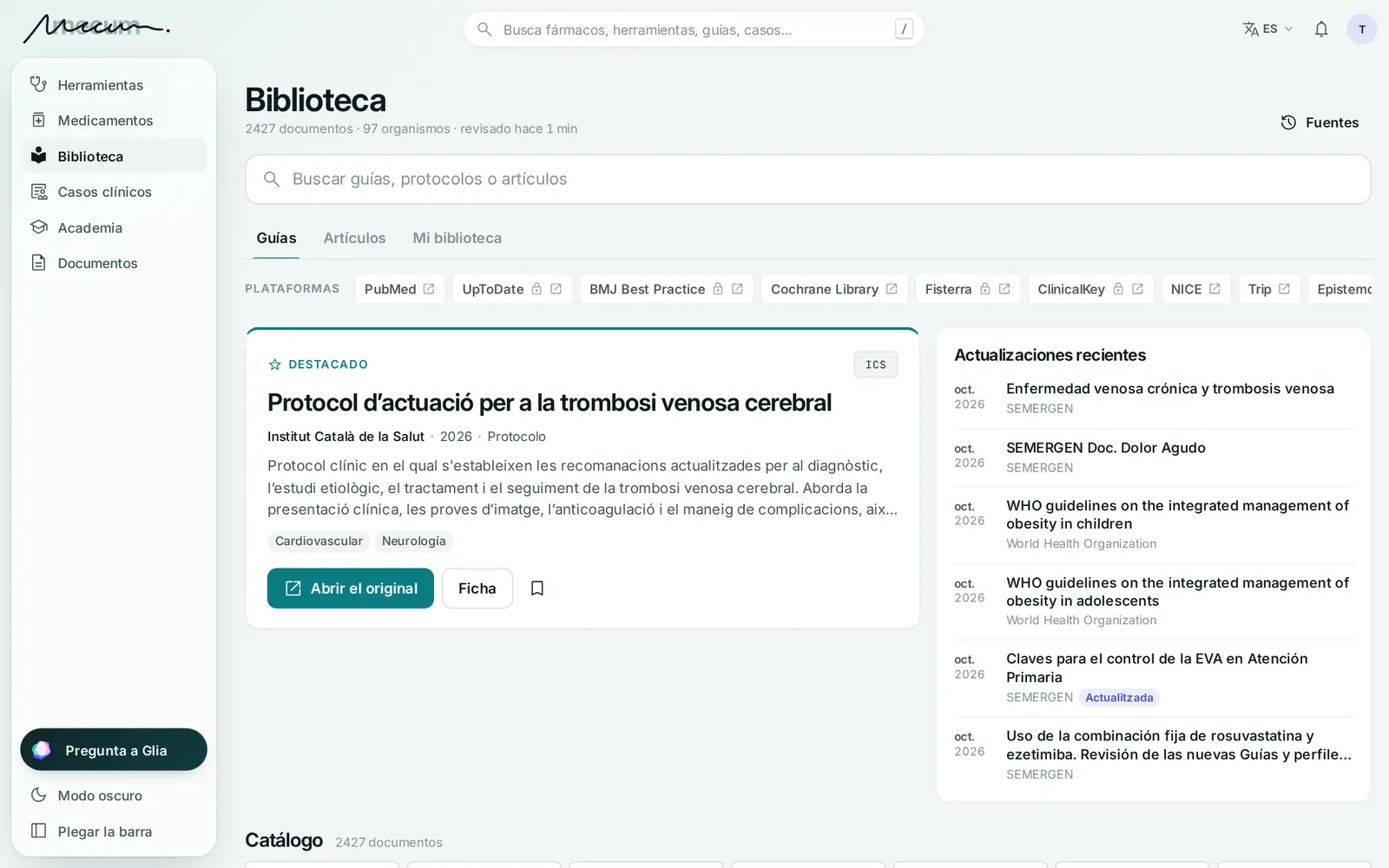Switch to Artículos tab
This screenshot has width=1389, height=868.
pyautogui.click(x=354, y=238)
